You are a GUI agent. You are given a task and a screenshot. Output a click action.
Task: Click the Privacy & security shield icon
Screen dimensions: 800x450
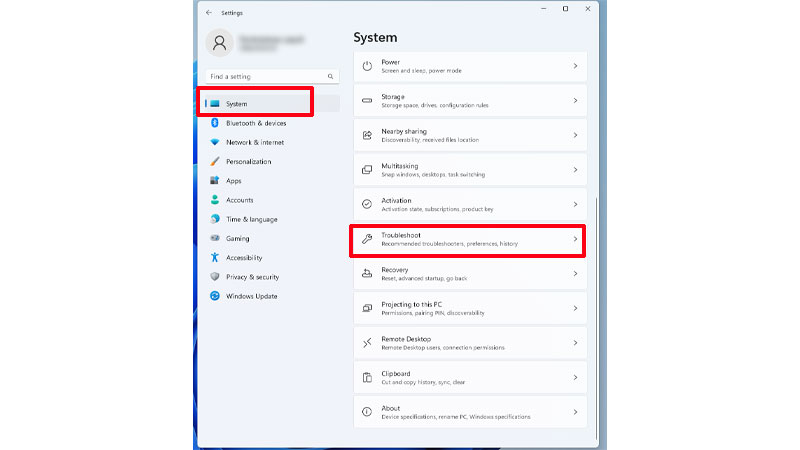(x=215, y=277)
